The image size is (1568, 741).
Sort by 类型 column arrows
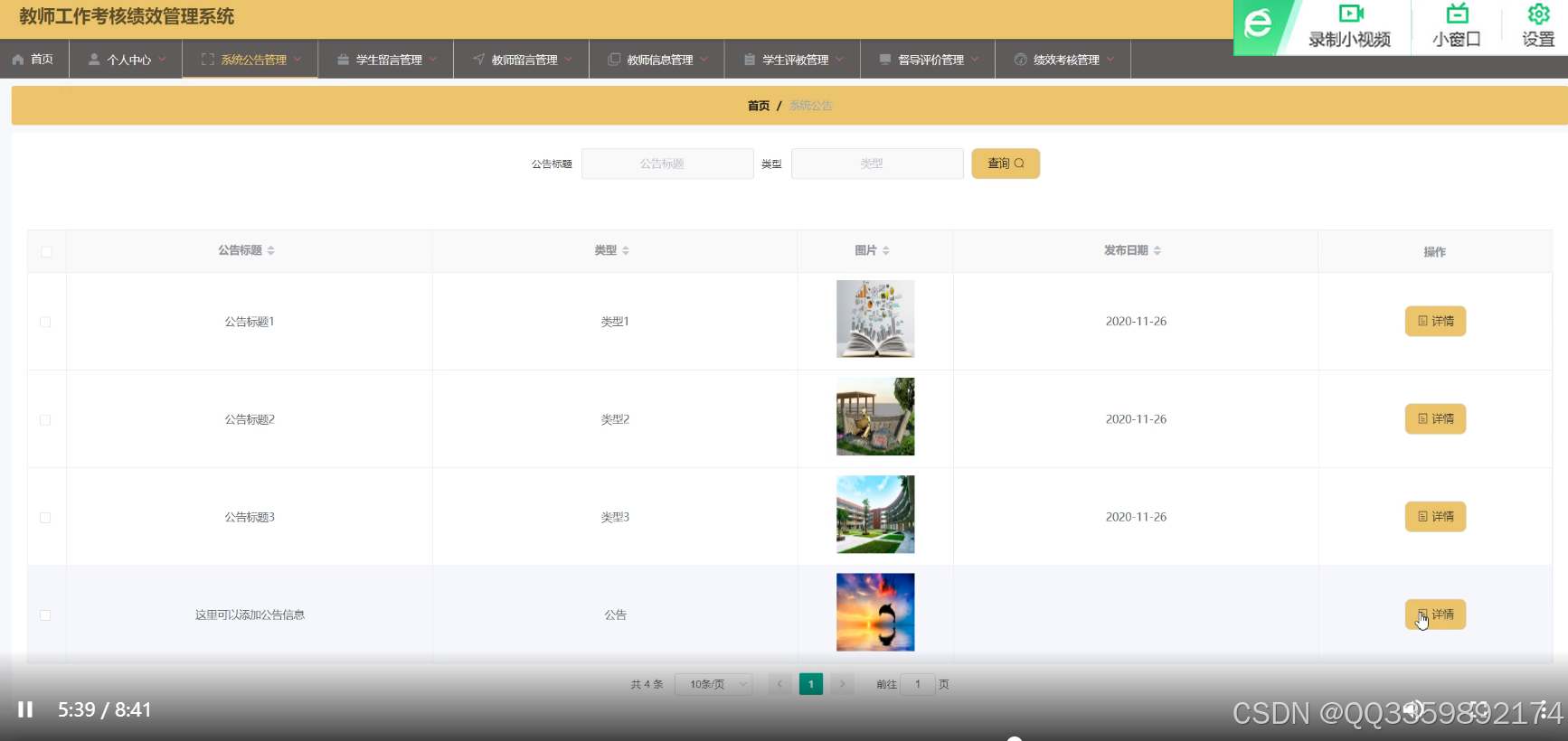[x=625, y=250]
